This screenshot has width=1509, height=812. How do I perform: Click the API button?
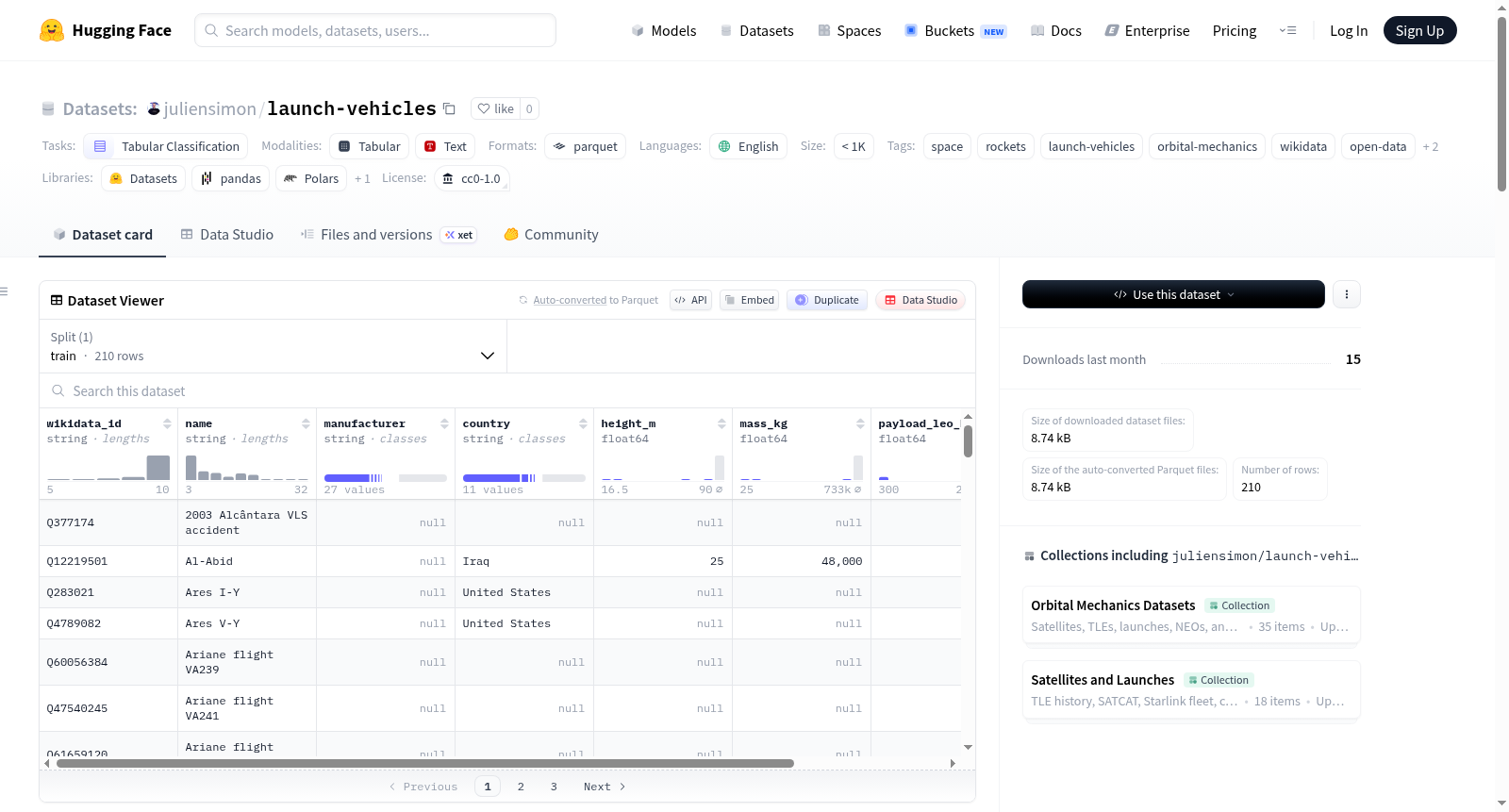click(x=690, y=300)
